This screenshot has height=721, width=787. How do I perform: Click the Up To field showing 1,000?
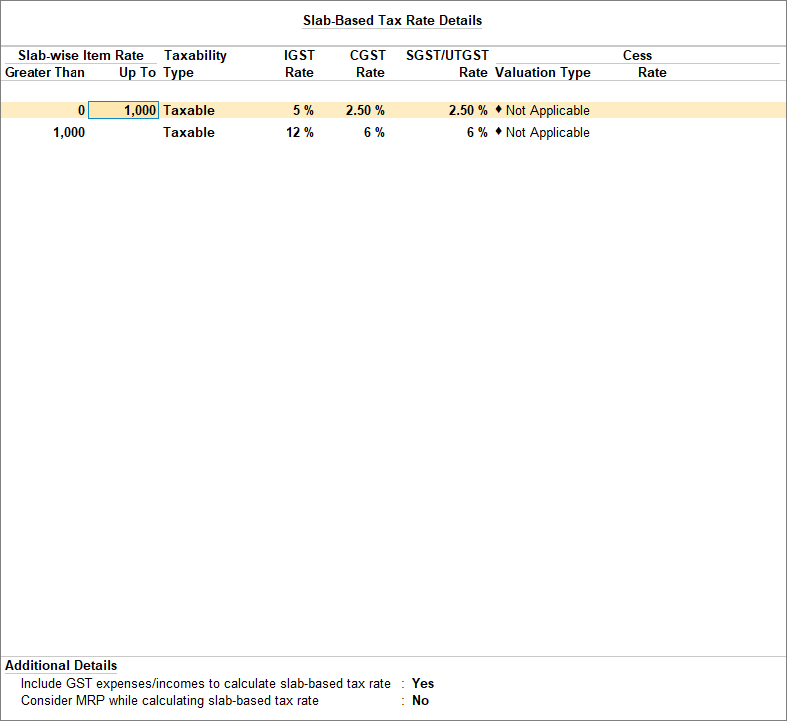click(123, 110)
